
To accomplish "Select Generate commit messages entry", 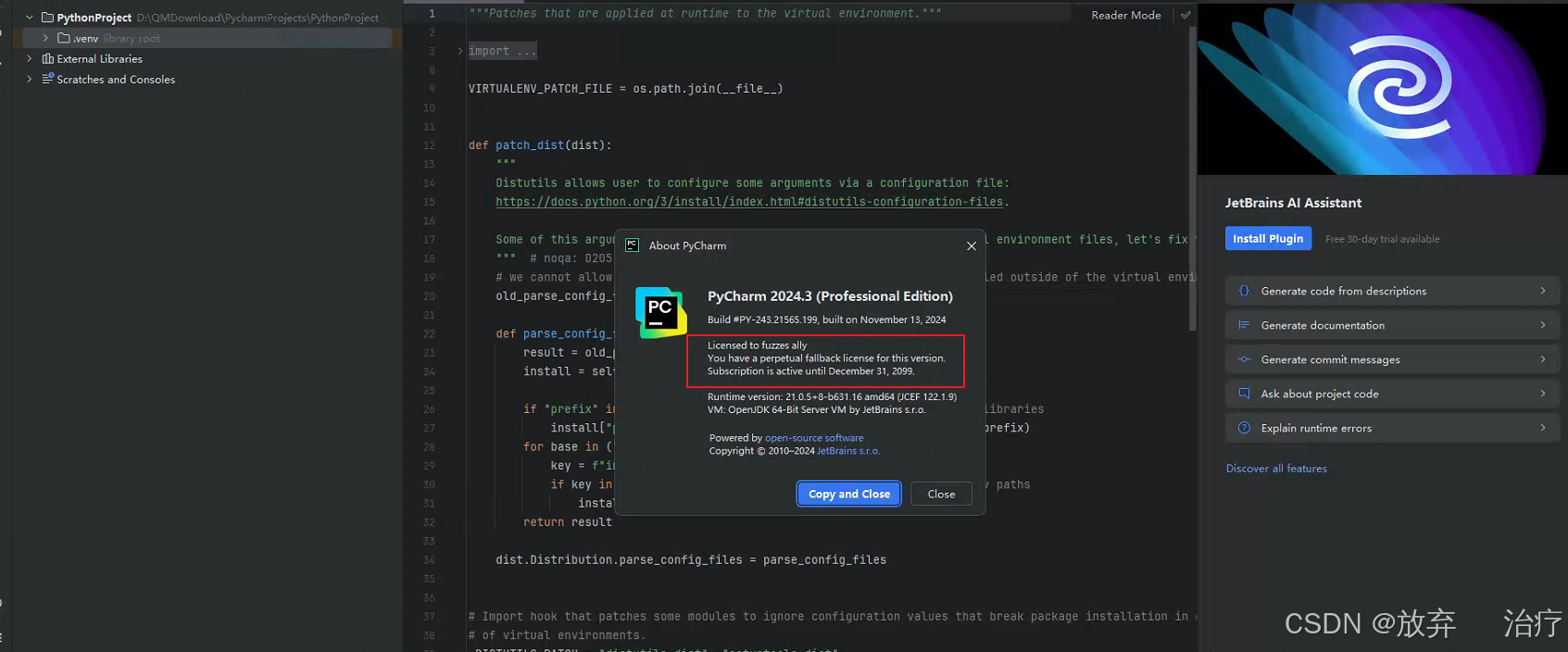I will [x=1392, y=359].
